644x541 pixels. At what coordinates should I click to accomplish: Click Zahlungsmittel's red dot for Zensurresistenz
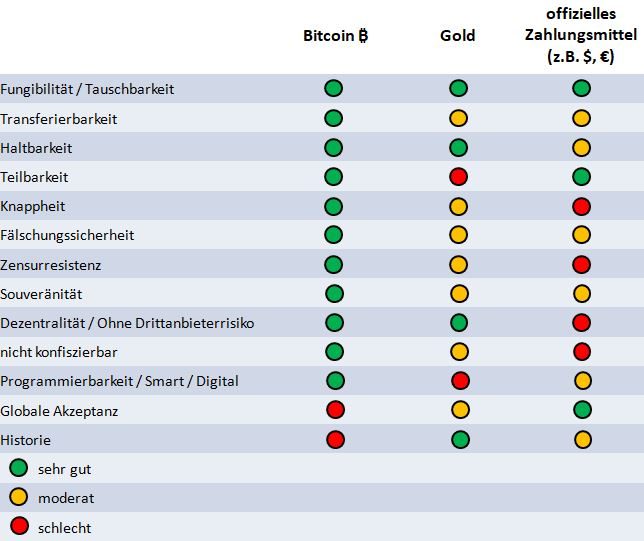(582, 265)
